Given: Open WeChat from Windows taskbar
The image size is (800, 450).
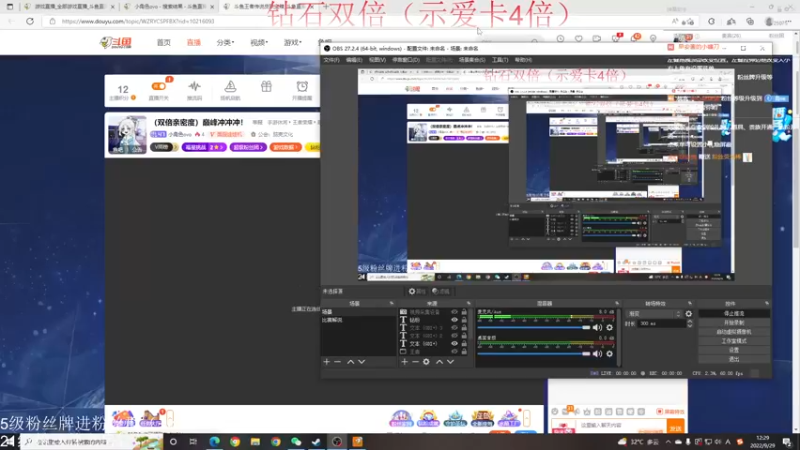Looking at the screenshot, I should tap(296, 442).
